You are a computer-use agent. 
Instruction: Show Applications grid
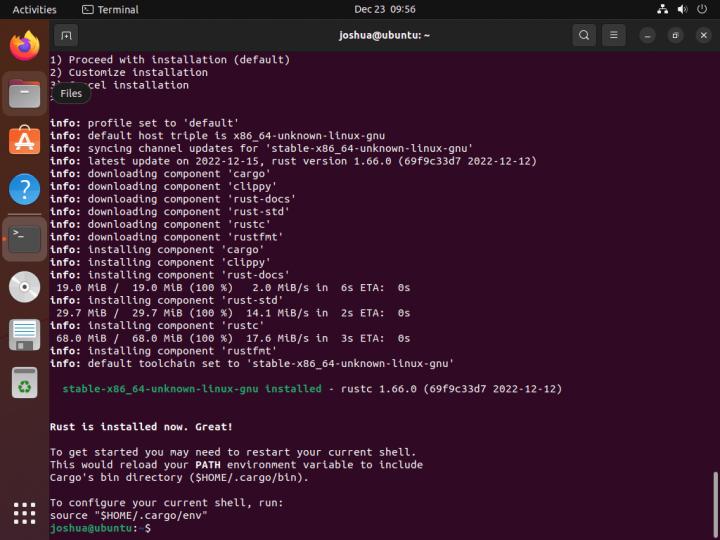coord(24,513)
